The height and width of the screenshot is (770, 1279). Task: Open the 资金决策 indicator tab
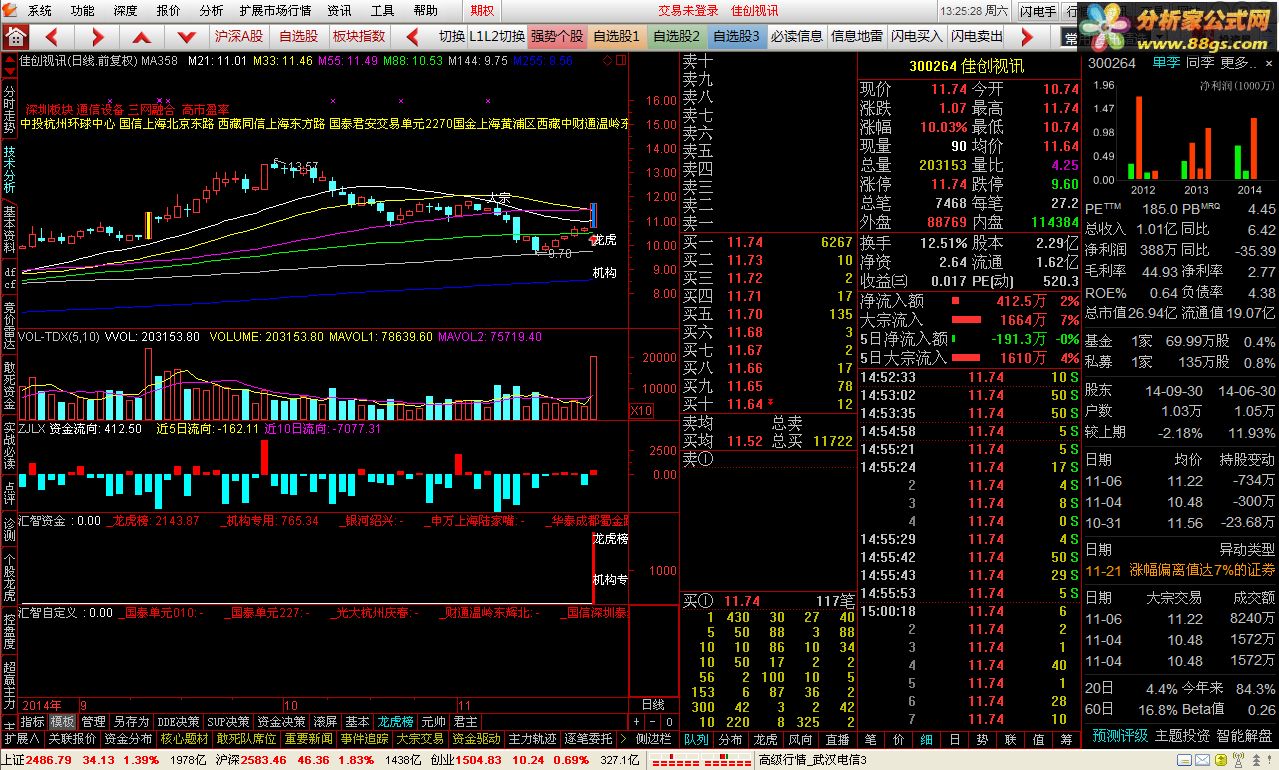coord(281,721)
